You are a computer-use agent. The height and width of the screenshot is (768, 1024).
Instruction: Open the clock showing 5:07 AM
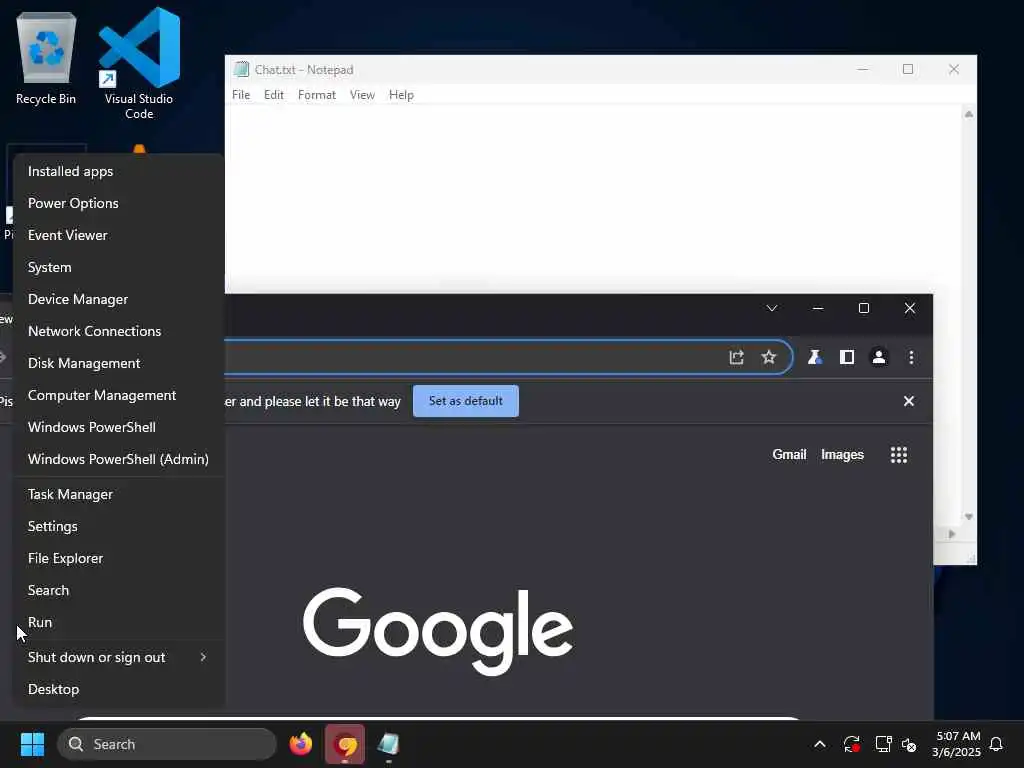[956, 744]
